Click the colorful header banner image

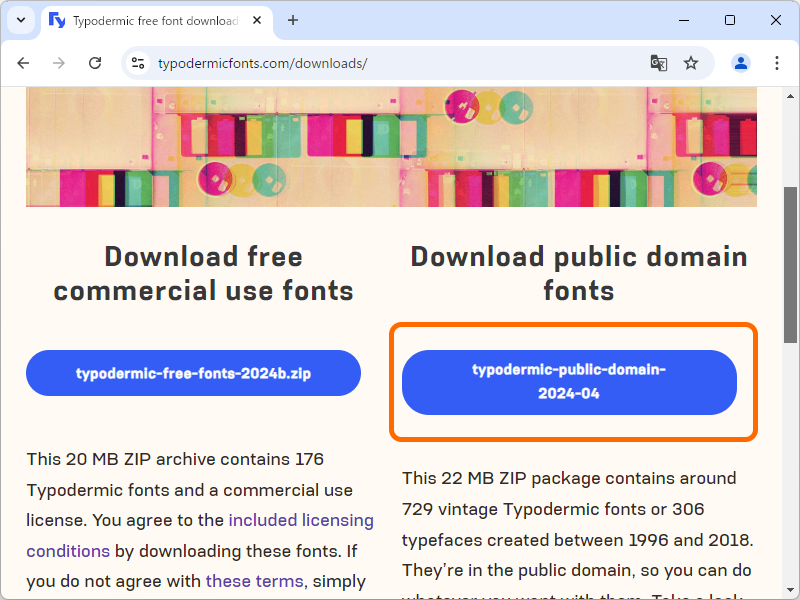390,146
